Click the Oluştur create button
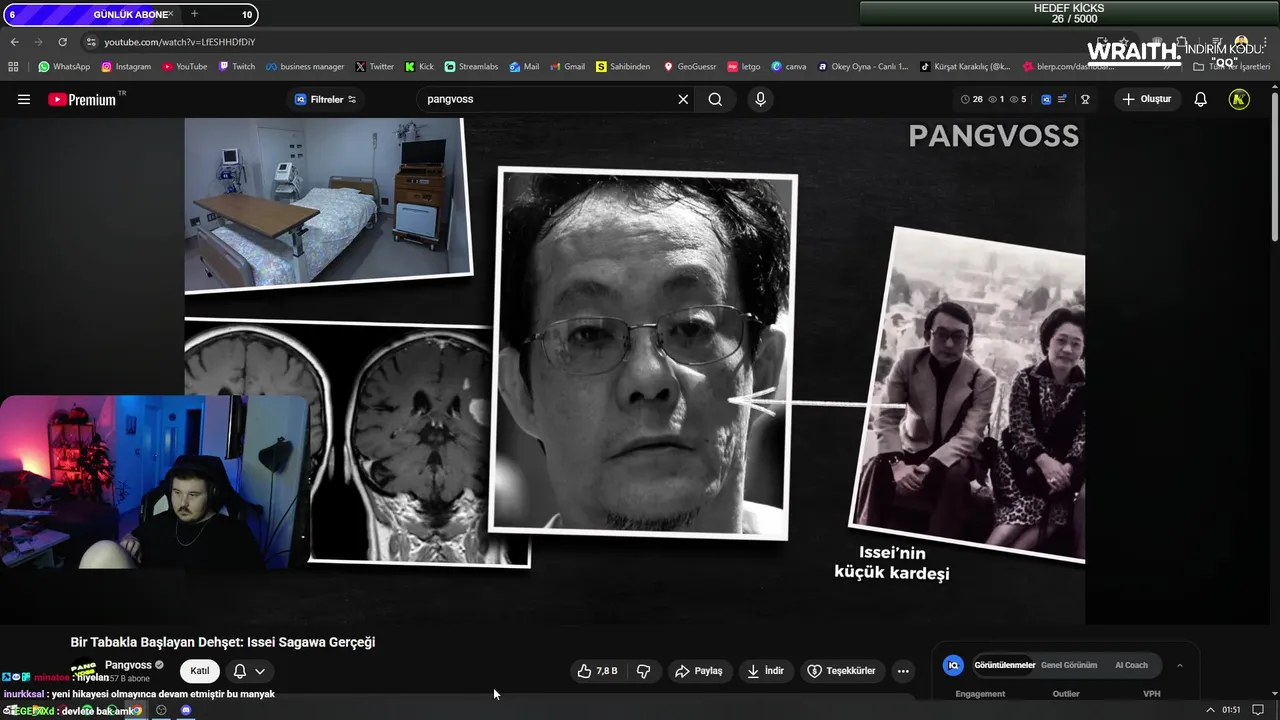1280x720 pixels. pyautogui.click(x=1146, y=99)
